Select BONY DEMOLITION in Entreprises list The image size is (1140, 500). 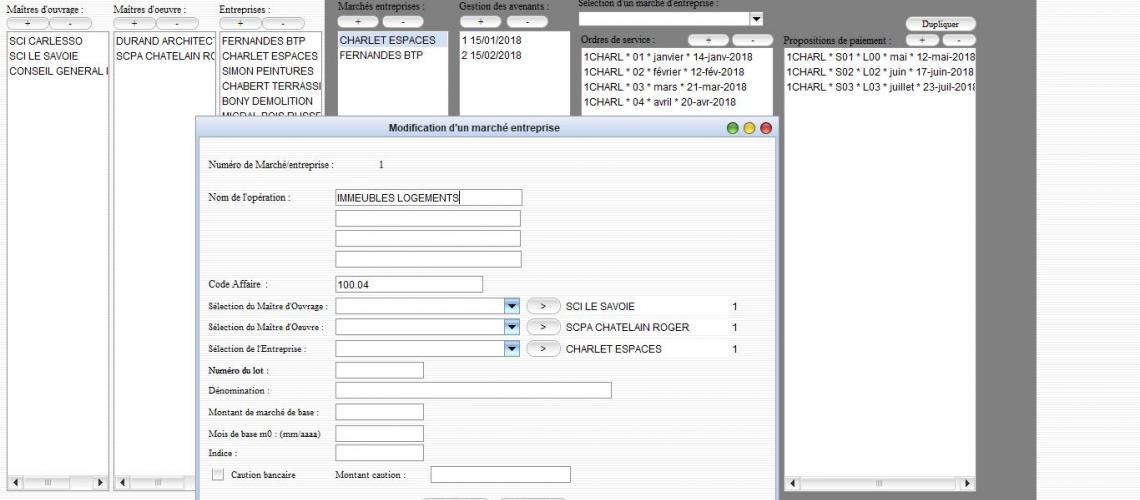[x=270, y=101]
